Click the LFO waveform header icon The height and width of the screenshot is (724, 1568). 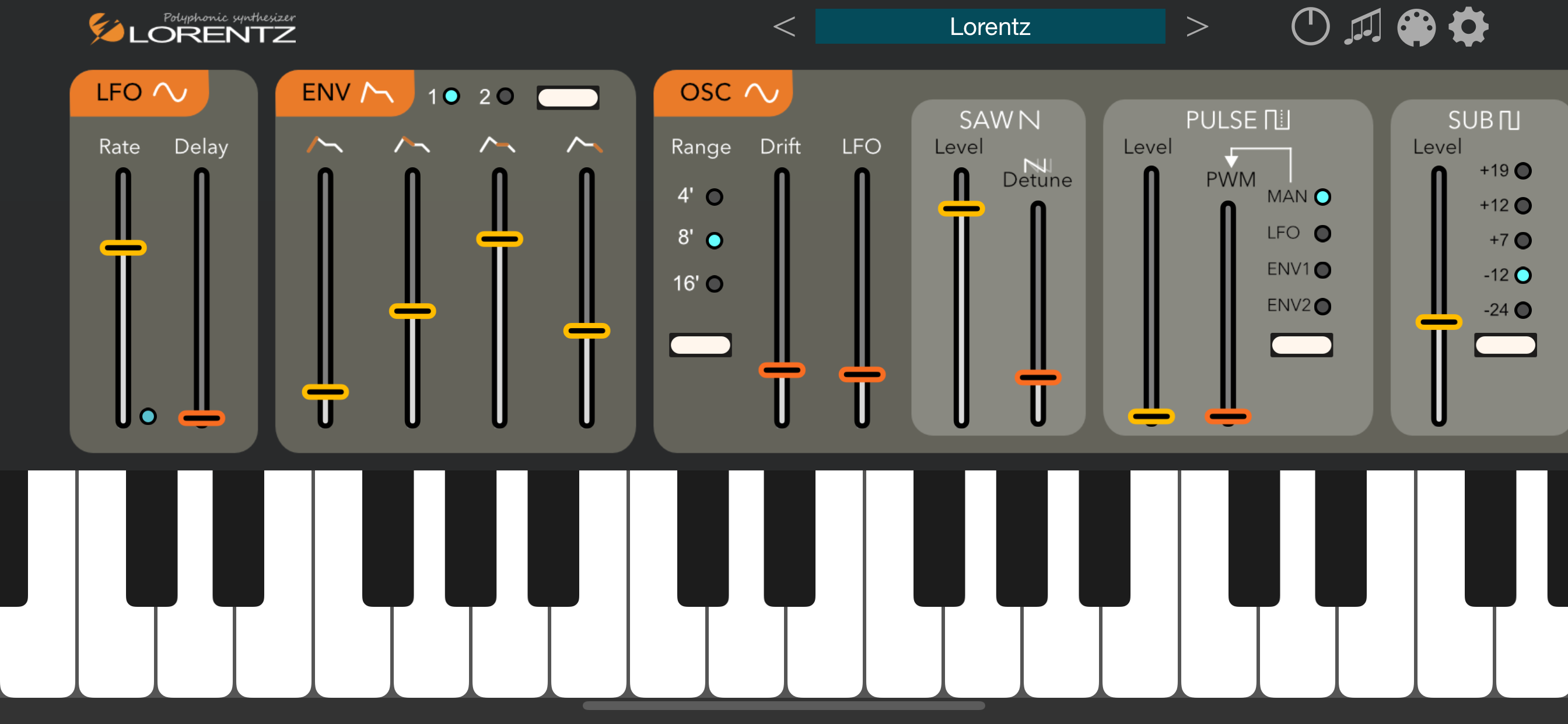170,93
